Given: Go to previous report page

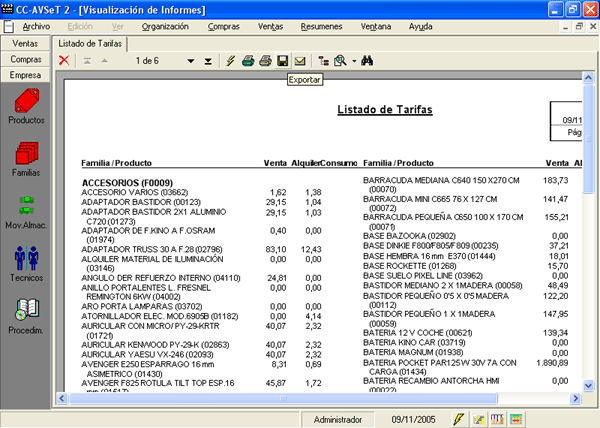Looking at the screenshot, I should click(x=104, y=61).
